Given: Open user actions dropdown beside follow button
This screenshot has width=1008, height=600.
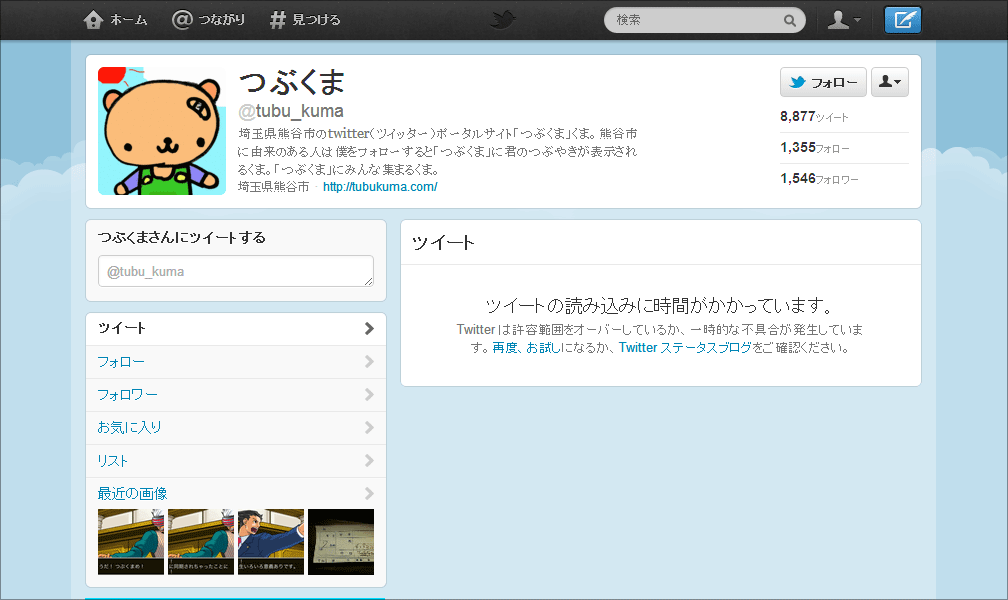Looking at the screenshot, I should pyautogui.click(x=890, y=82).
